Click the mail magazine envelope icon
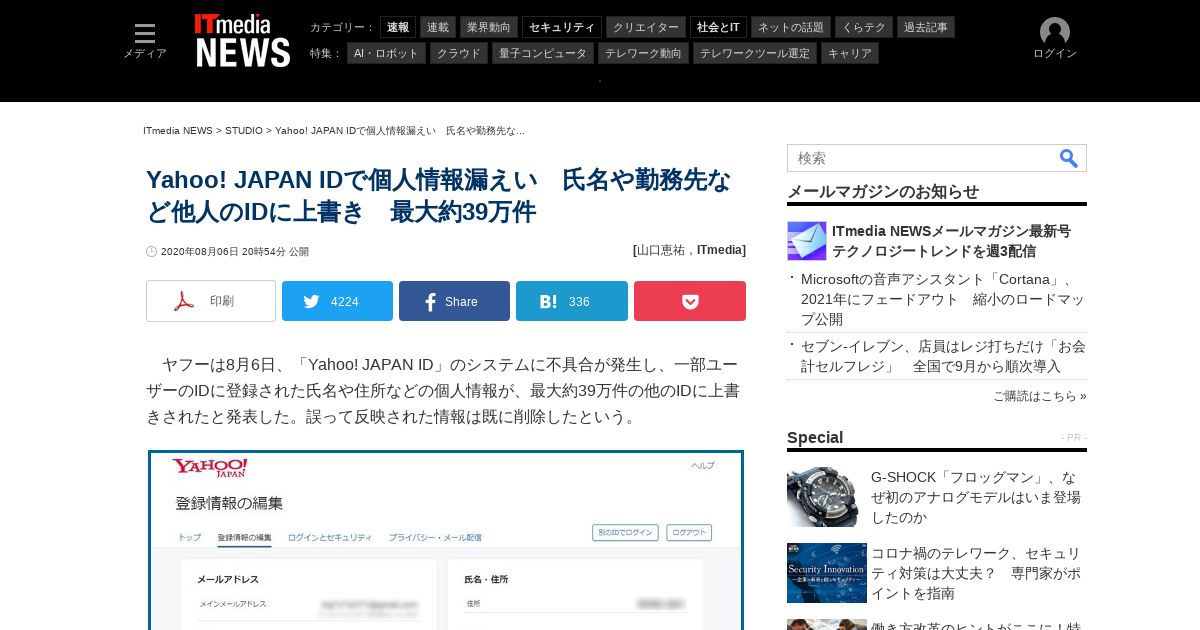Viewport: 1200px width, 630px height. 807,241
